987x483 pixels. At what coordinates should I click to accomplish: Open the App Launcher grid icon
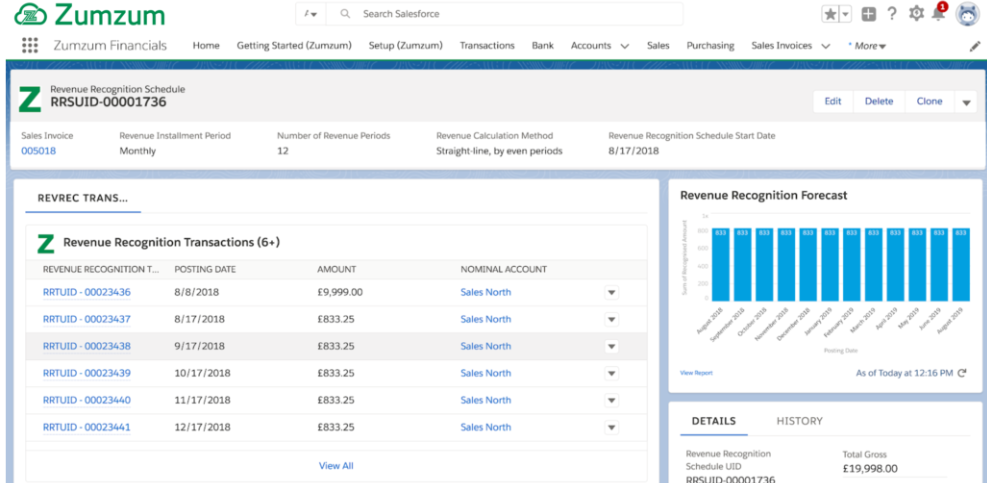(30, 45)
